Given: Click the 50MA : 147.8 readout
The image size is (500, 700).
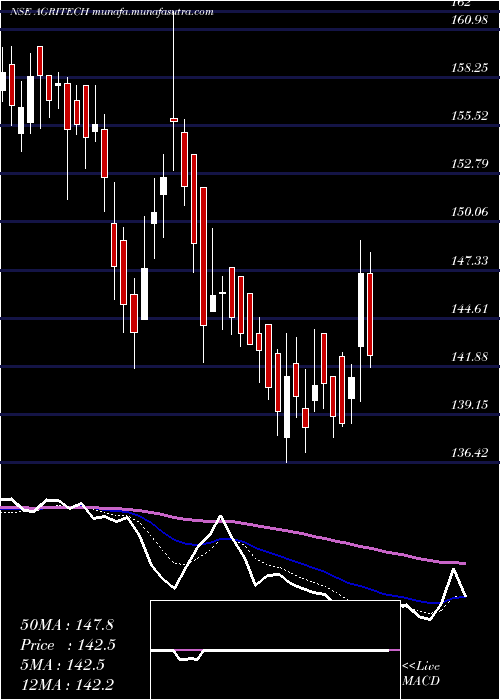Looking at the screenshot, I should click(68, 625).
